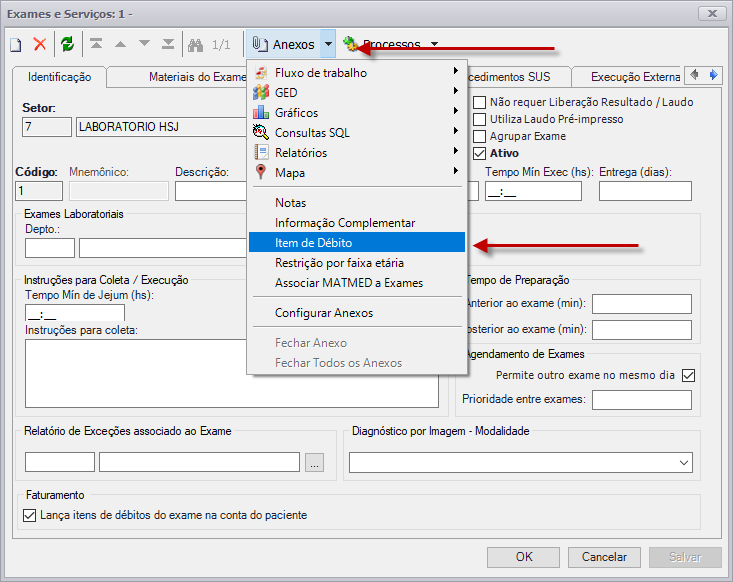
Task: Click the OK button
Action: coord(524,557)
